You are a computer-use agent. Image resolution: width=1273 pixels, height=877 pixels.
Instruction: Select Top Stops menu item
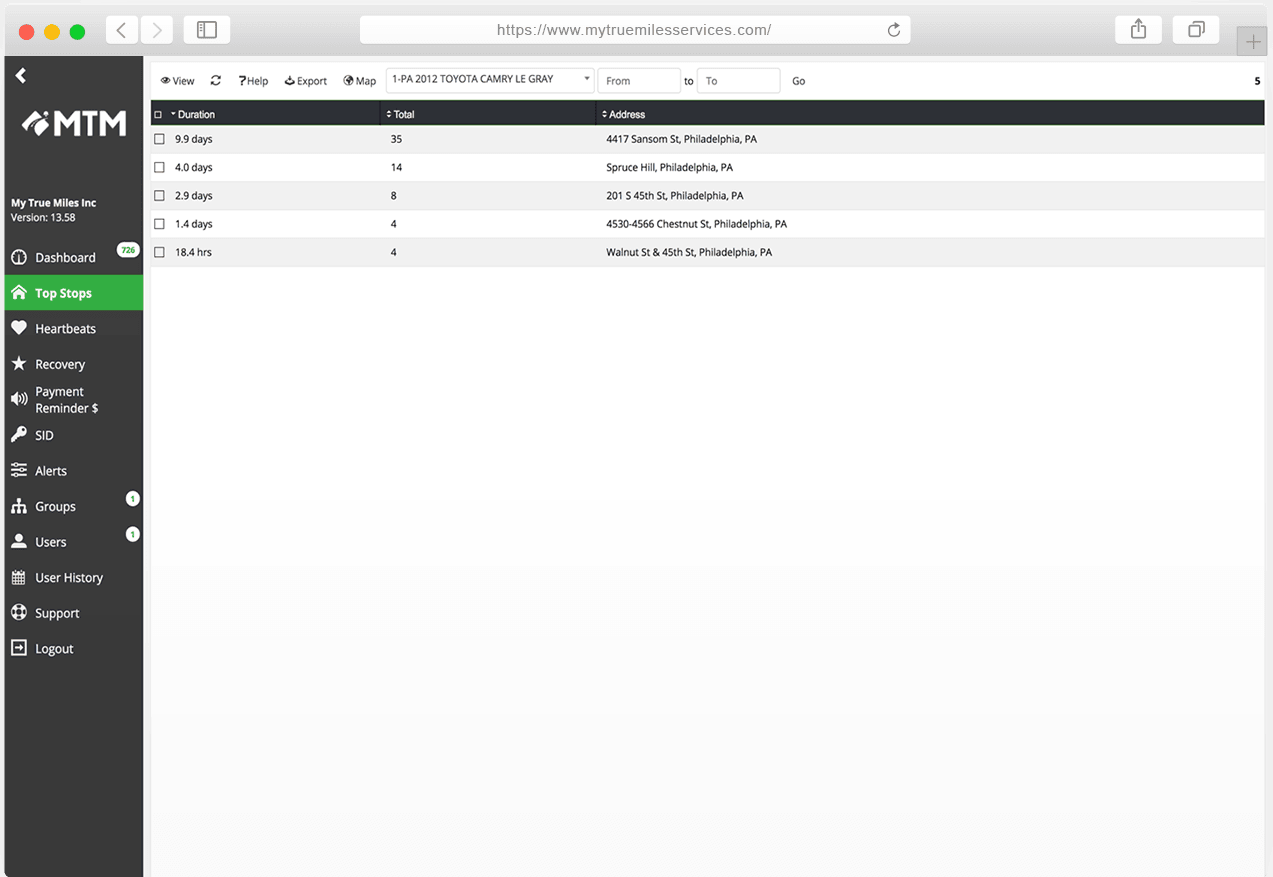tap(74, 293)
